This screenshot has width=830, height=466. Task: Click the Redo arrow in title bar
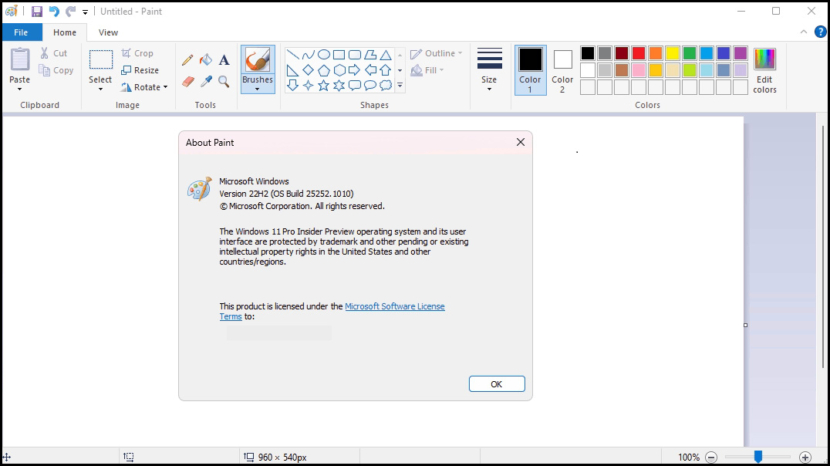(x=70, y=11)
